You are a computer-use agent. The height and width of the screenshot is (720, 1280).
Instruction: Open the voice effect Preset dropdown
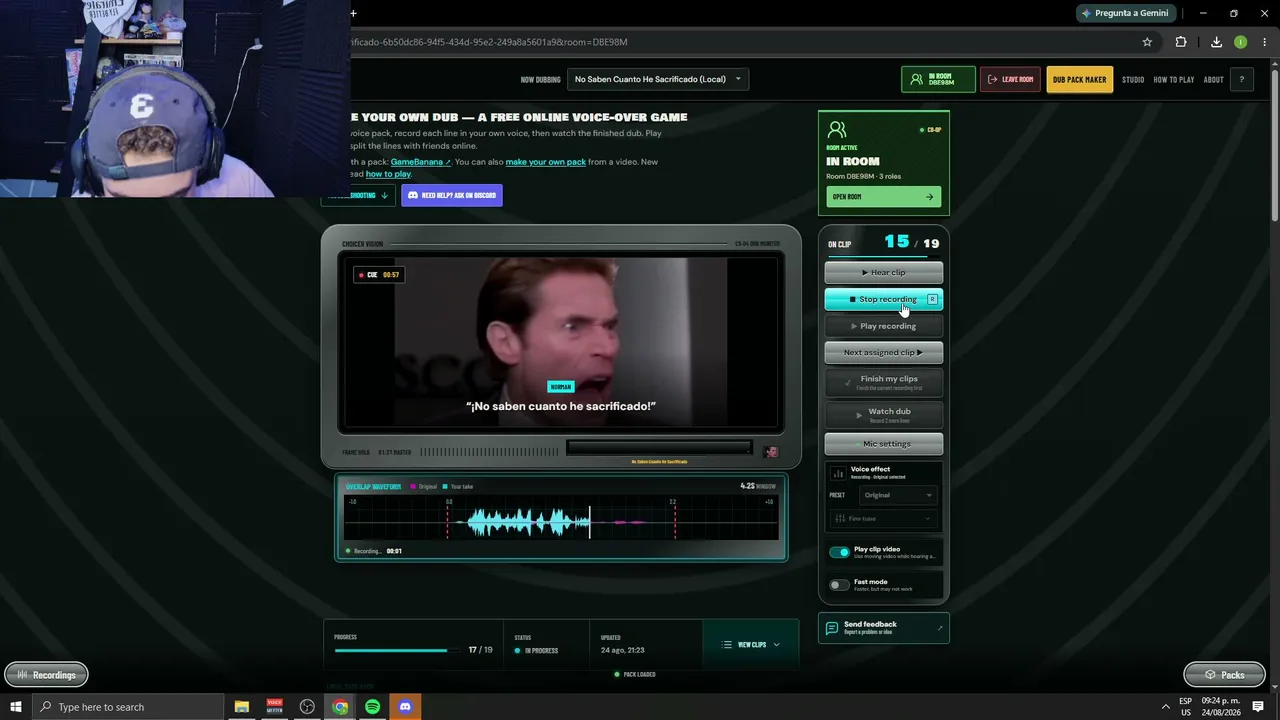897,495
